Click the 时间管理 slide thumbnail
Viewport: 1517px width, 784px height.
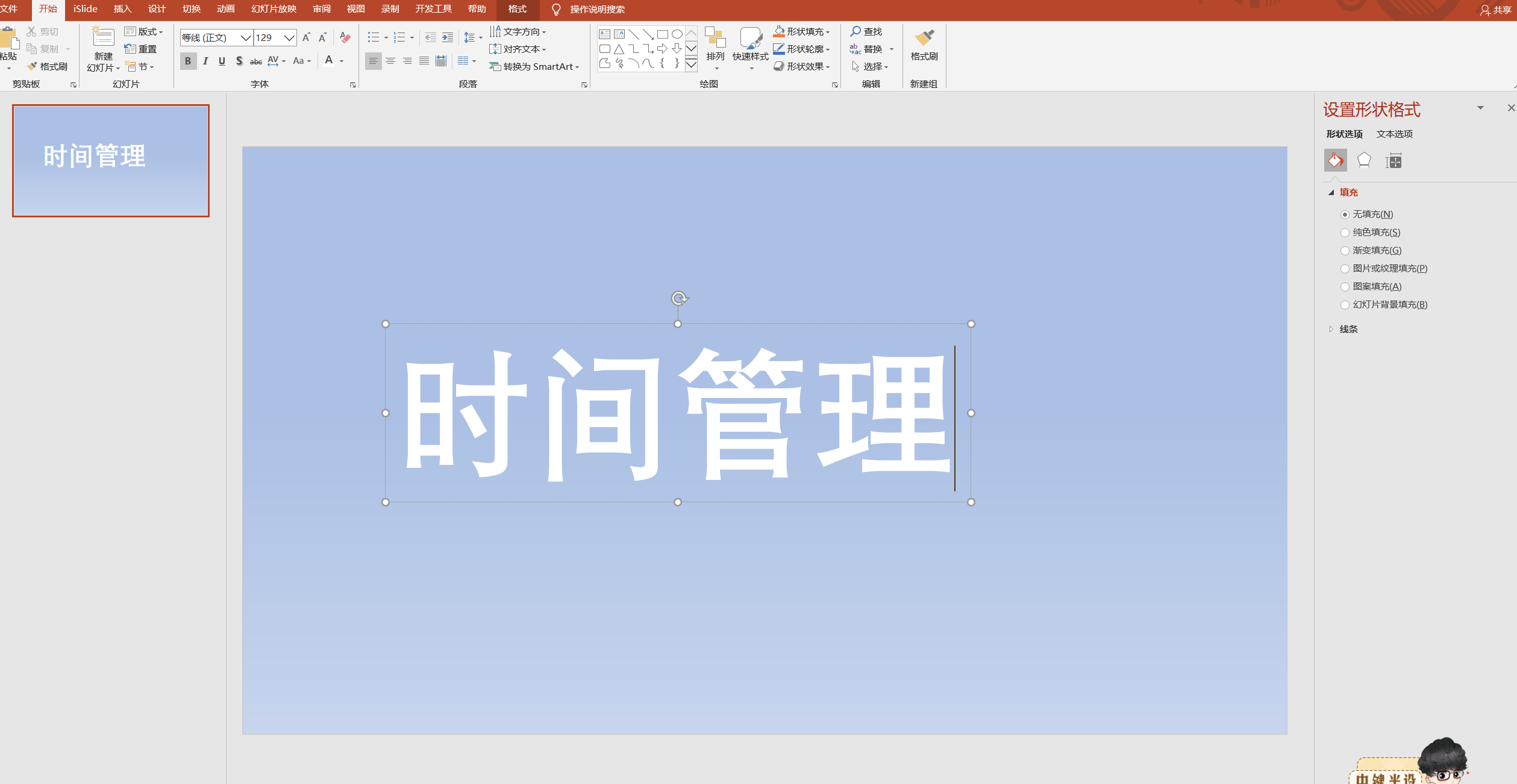click(x=110, y=161)
